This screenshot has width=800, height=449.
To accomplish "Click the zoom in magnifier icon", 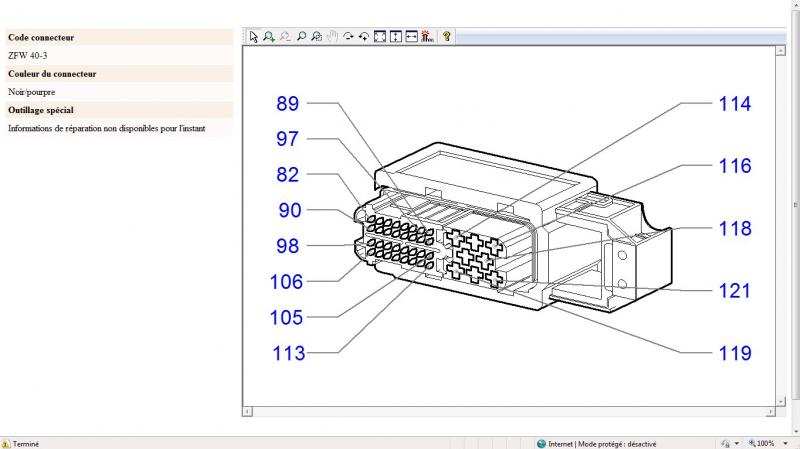I will tap(269, 36).
